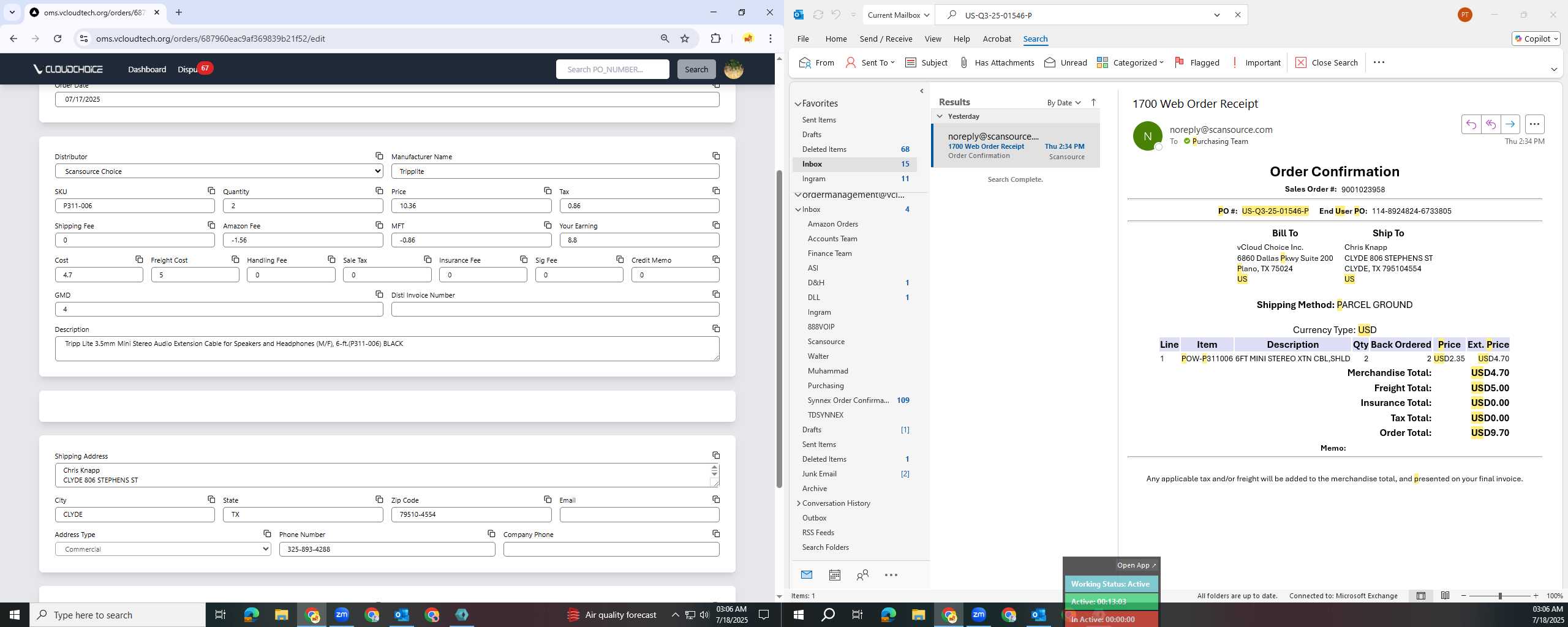
Task: Forward the Web Order Receipt email
Action: [1510, 124]
